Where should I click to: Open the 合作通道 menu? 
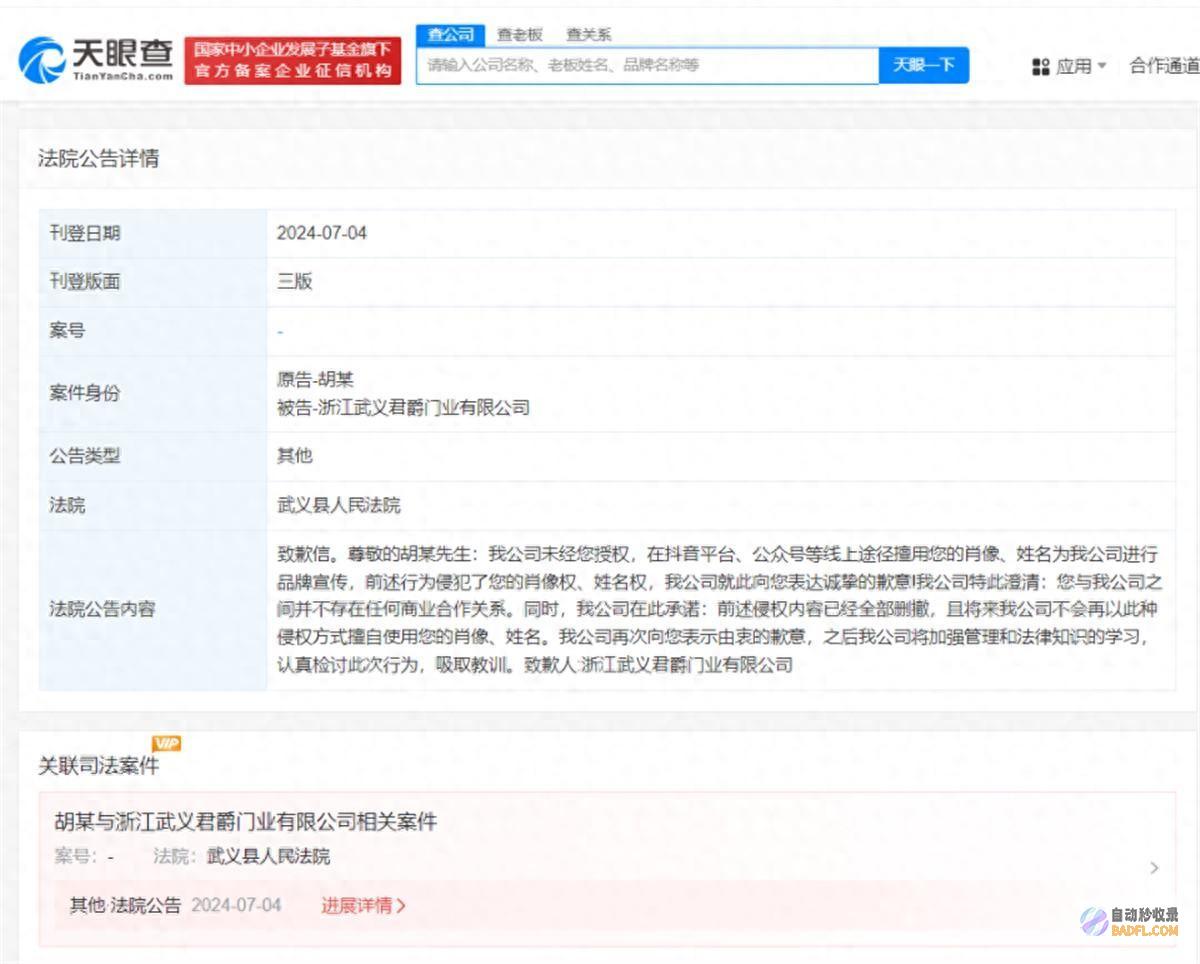point(1164,66)
